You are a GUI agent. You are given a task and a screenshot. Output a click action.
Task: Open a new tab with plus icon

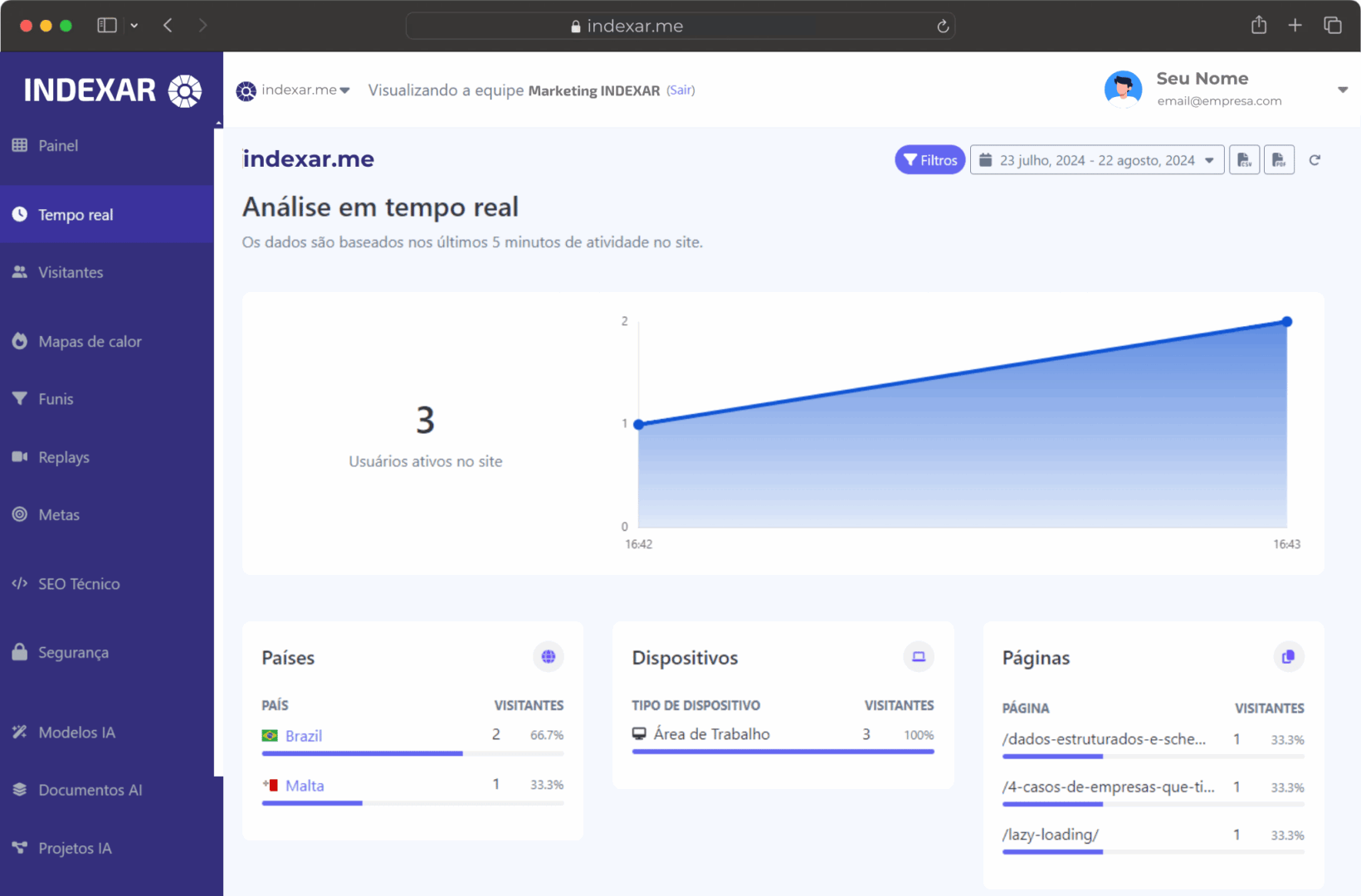pyautogui.click(x=1295, y=26)
